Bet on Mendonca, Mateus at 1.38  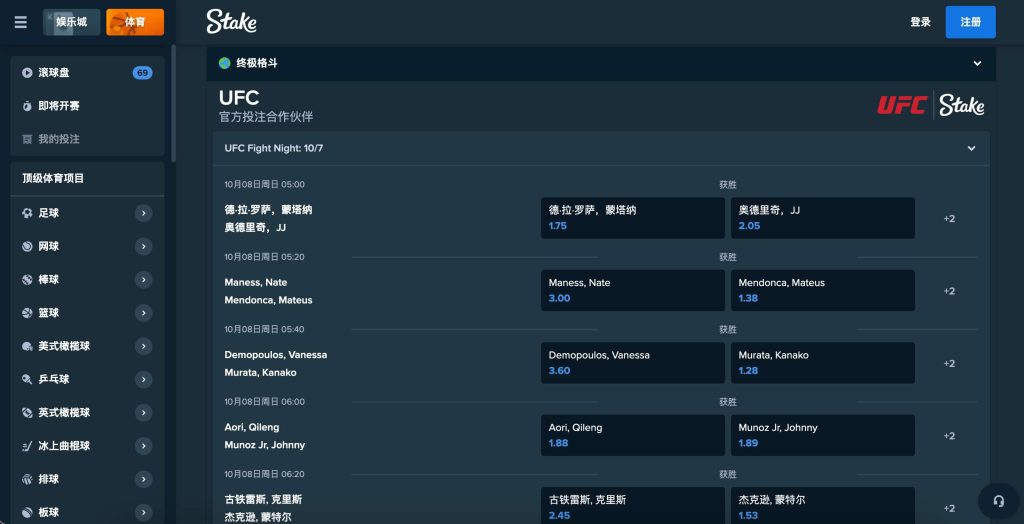tap(823, 291)
